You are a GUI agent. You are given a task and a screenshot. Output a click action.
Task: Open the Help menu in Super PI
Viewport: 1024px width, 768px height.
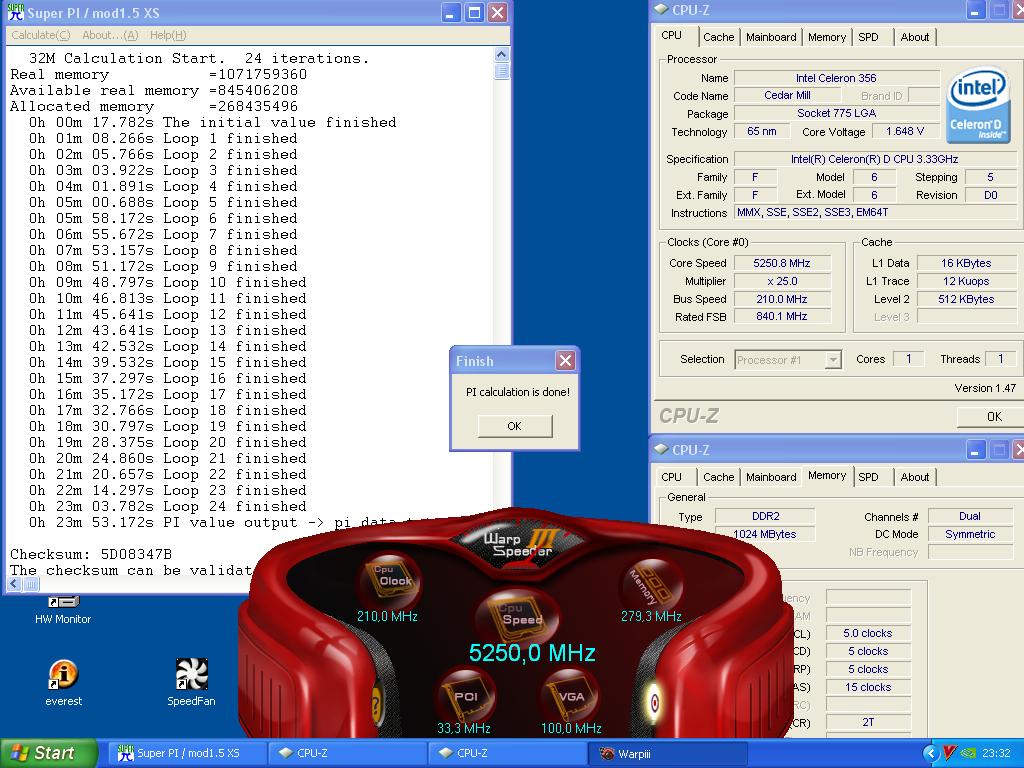(x=168, y=35)
